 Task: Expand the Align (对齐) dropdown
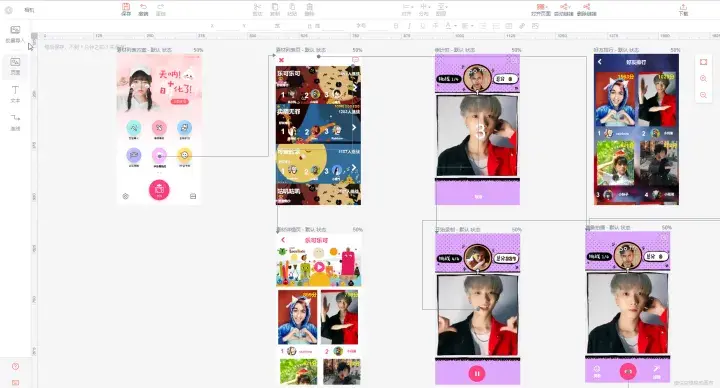coord(407,9)
